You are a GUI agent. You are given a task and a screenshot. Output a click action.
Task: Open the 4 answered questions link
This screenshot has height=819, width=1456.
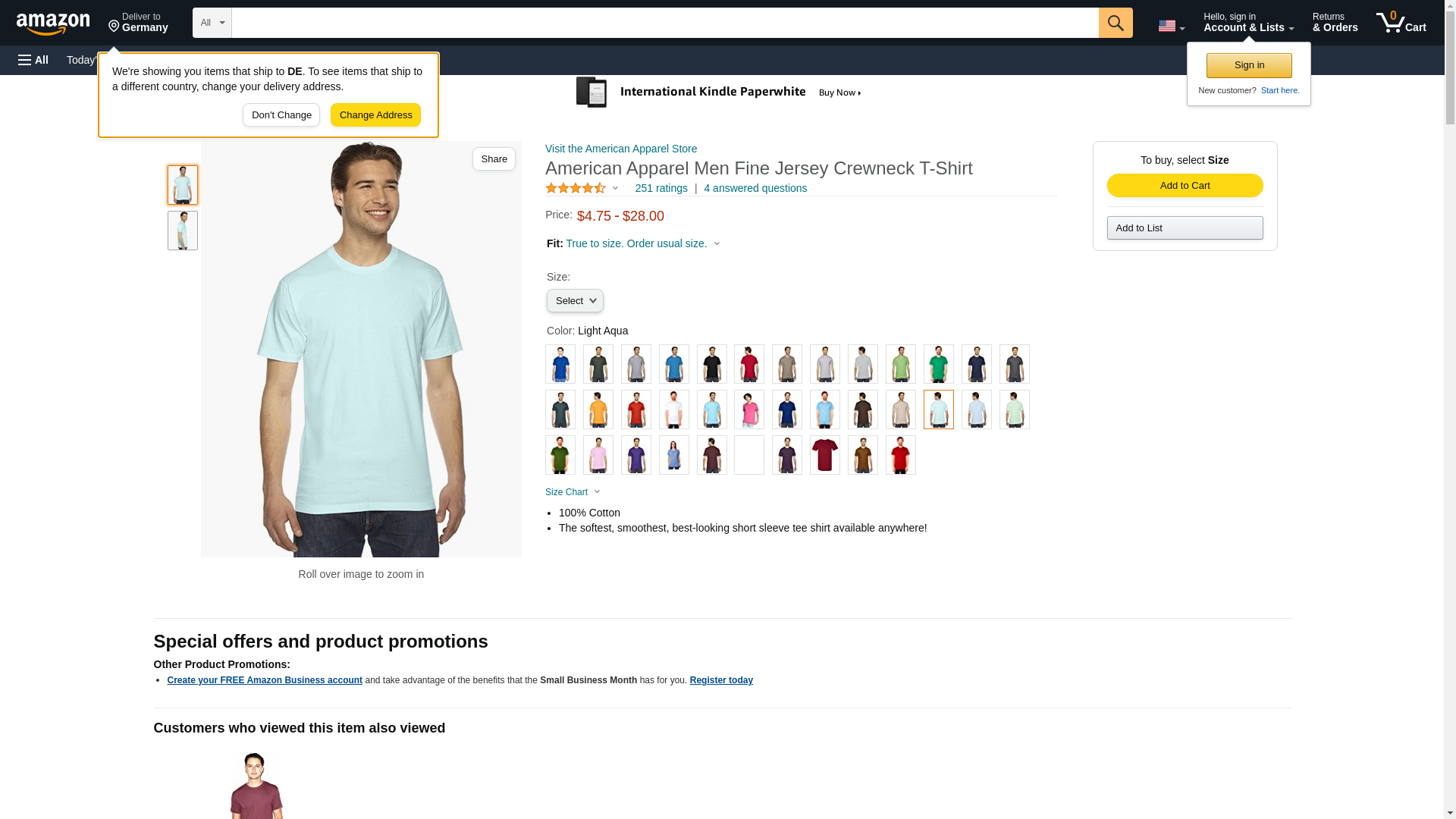click(755, 188)
